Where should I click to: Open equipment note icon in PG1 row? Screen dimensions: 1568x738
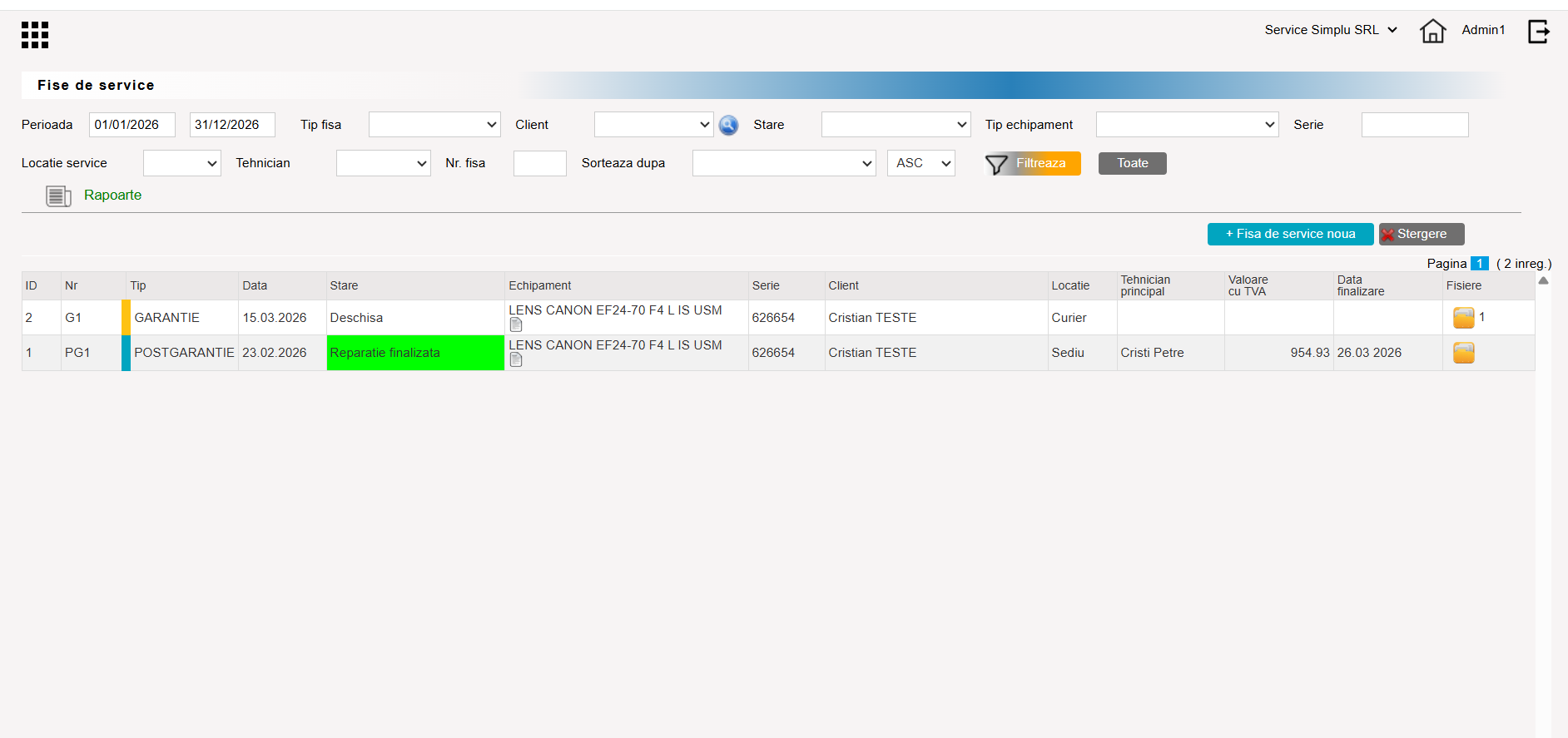click(516, 360)
